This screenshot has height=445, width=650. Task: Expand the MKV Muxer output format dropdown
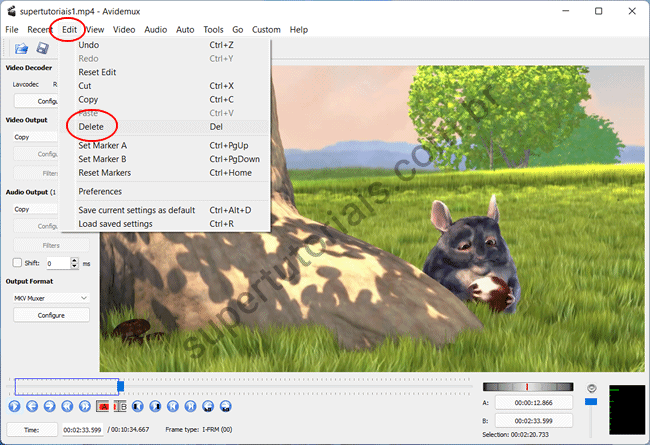point(51,298)
